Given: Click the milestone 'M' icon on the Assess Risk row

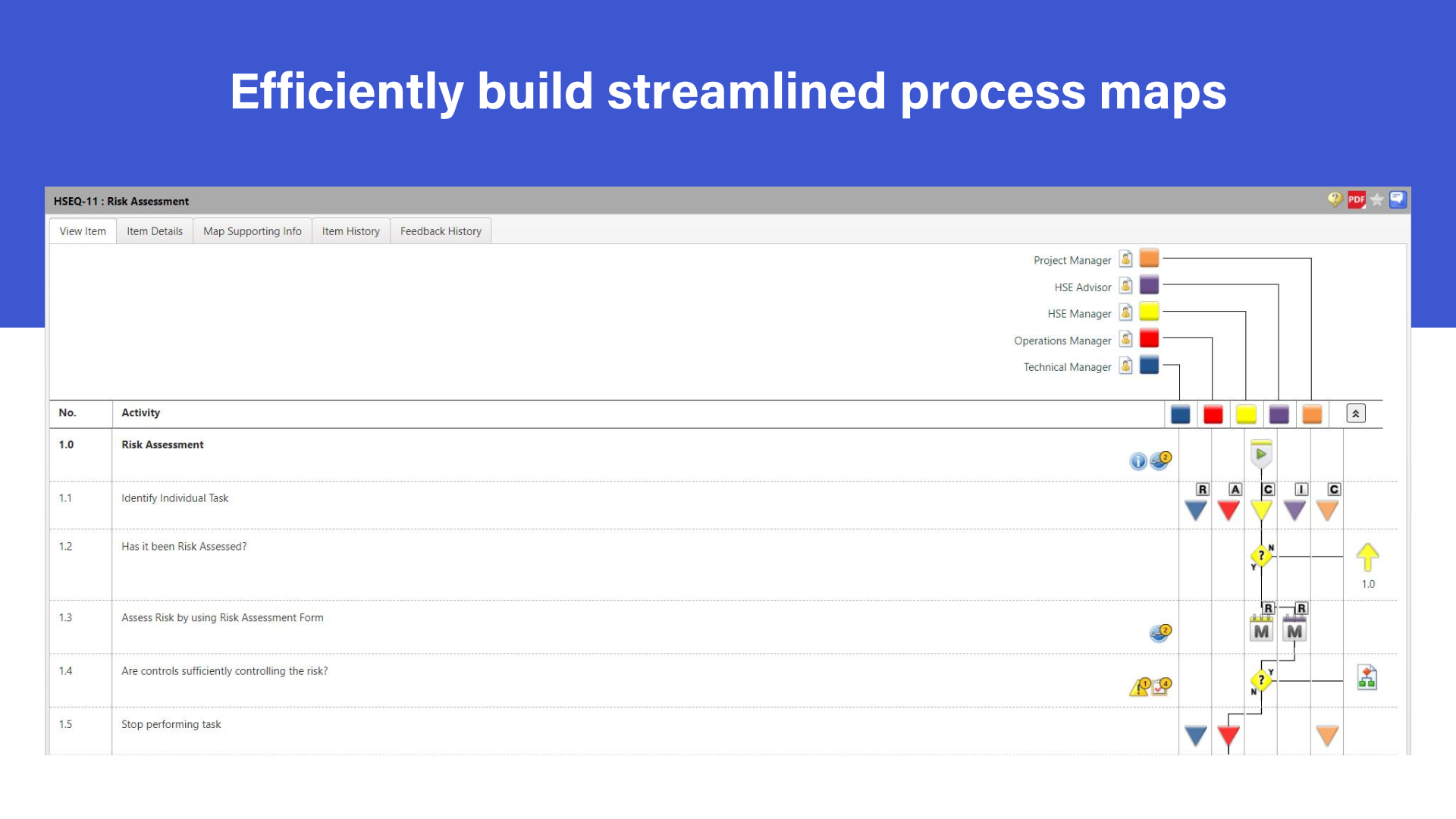Looking at the screenshot, I should click(x=1261, y=626).
